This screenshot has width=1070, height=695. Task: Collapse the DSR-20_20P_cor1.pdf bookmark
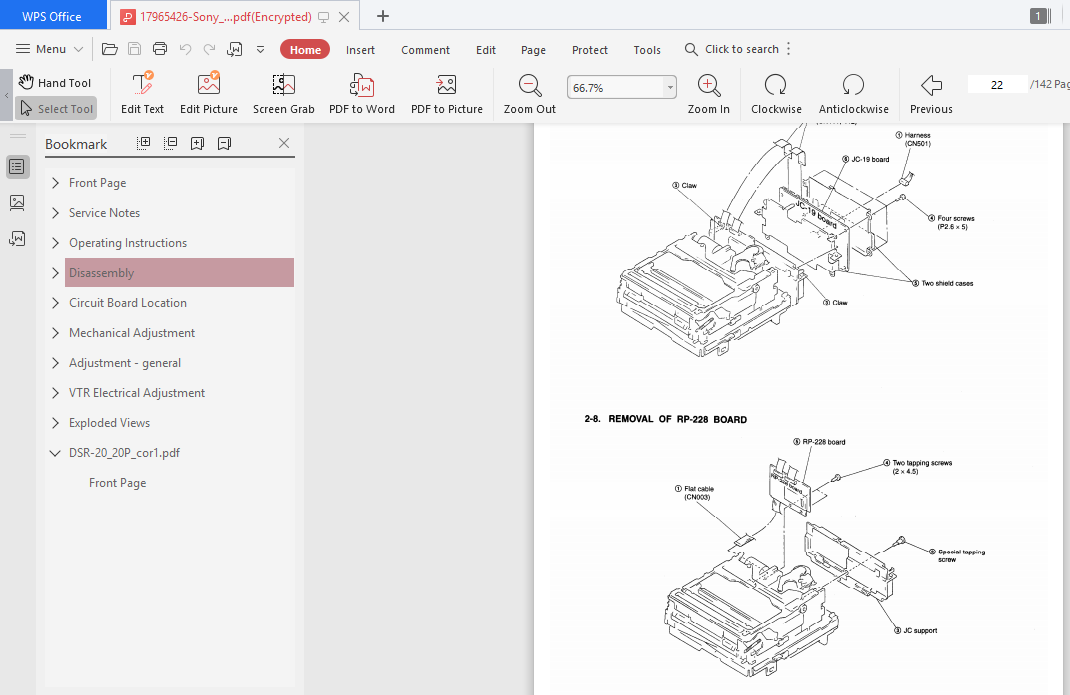55,453
